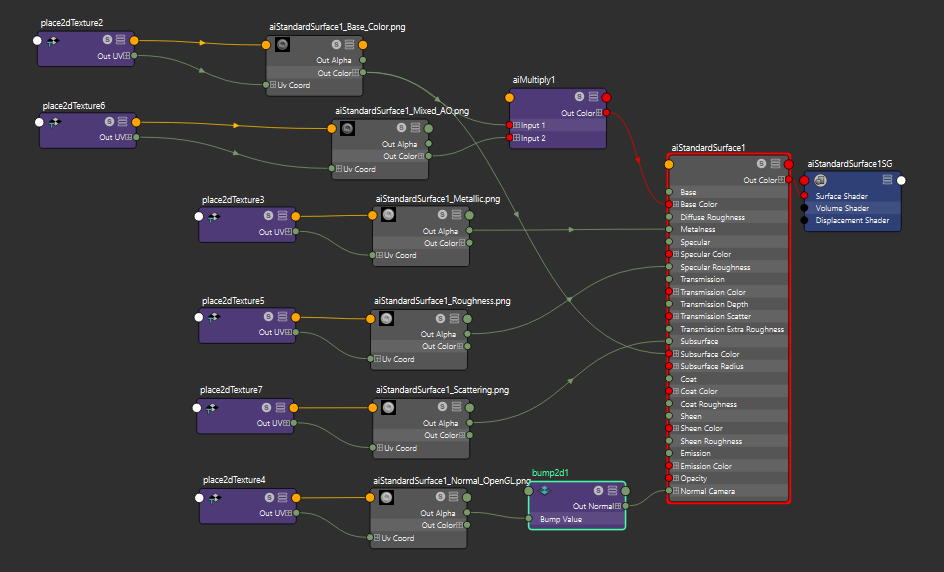
Task: Toggle solo icon on place2dTexture2 node
Action: click(x=107, y=40)
